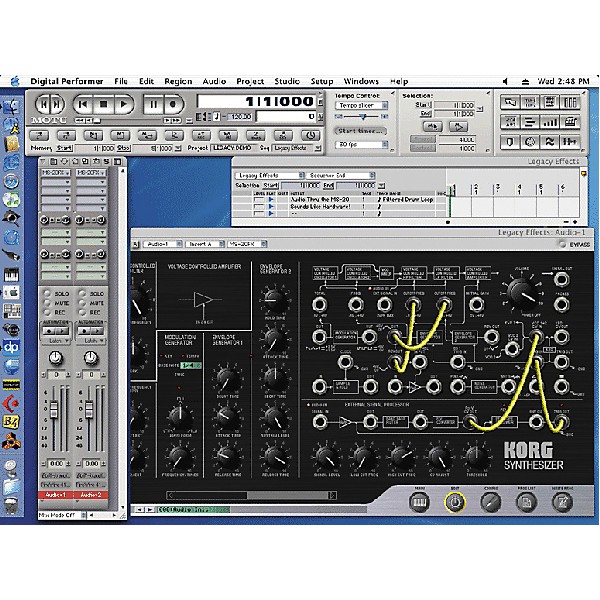This screenshot has height=600, width=600.
Task: Click the yellow-highlighted Edit knob icon on Korg
Action: coord(455,502)
